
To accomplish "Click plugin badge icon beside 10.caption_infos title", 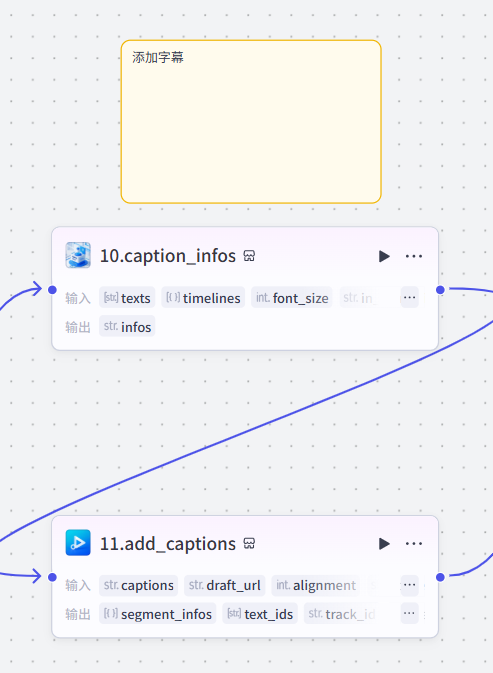I will point(249,256).
